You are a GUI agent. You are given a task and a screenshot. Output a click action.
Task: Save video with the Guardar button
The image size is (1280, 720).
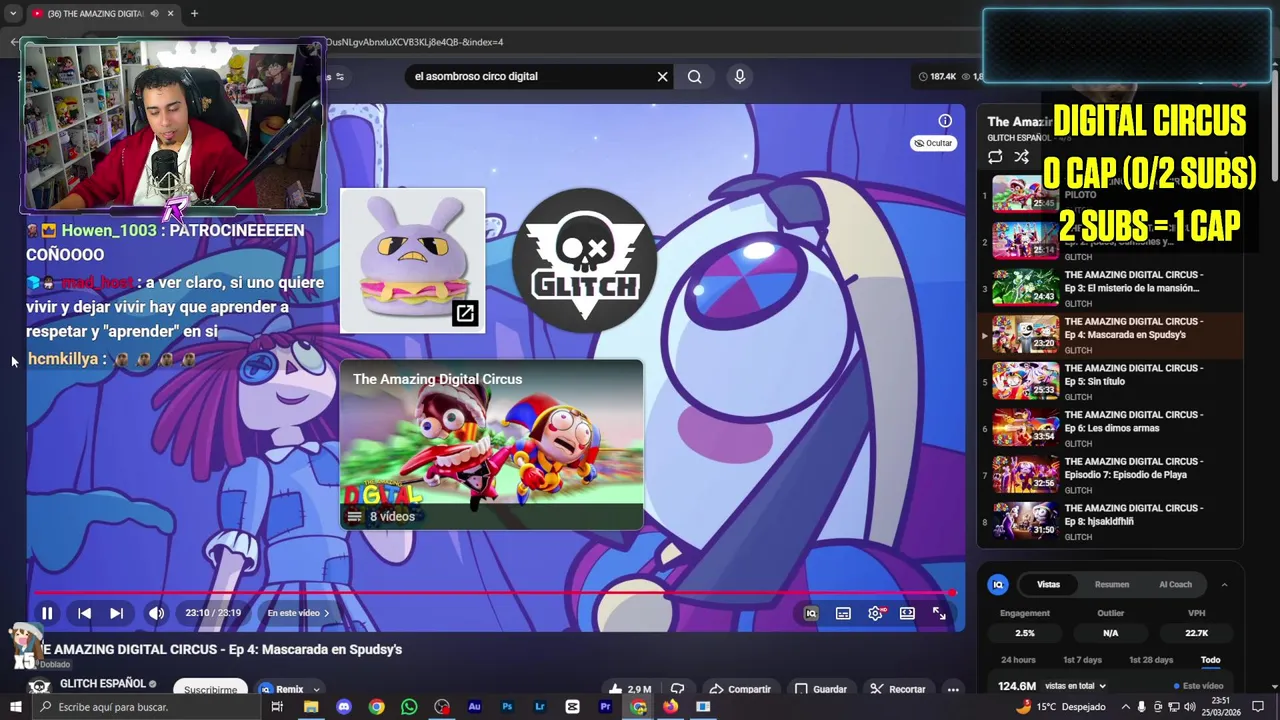click(821, 689)
